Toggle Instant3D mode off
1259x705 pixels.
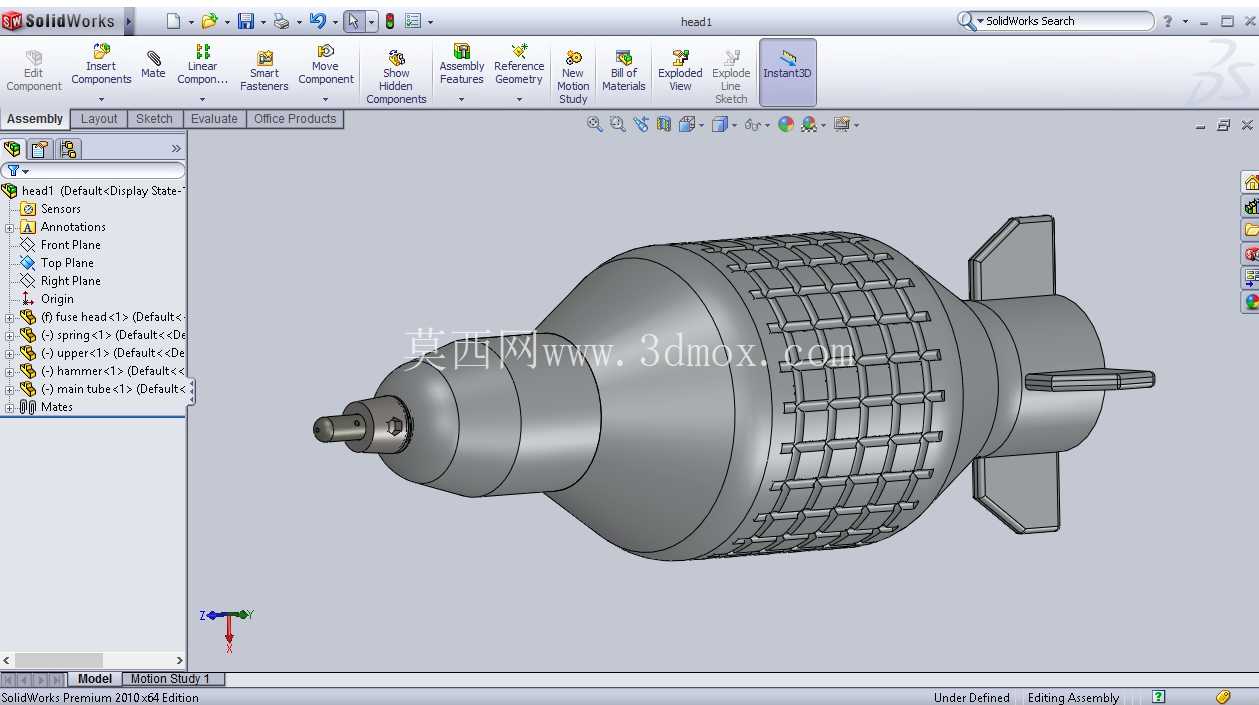click(788, 72)
